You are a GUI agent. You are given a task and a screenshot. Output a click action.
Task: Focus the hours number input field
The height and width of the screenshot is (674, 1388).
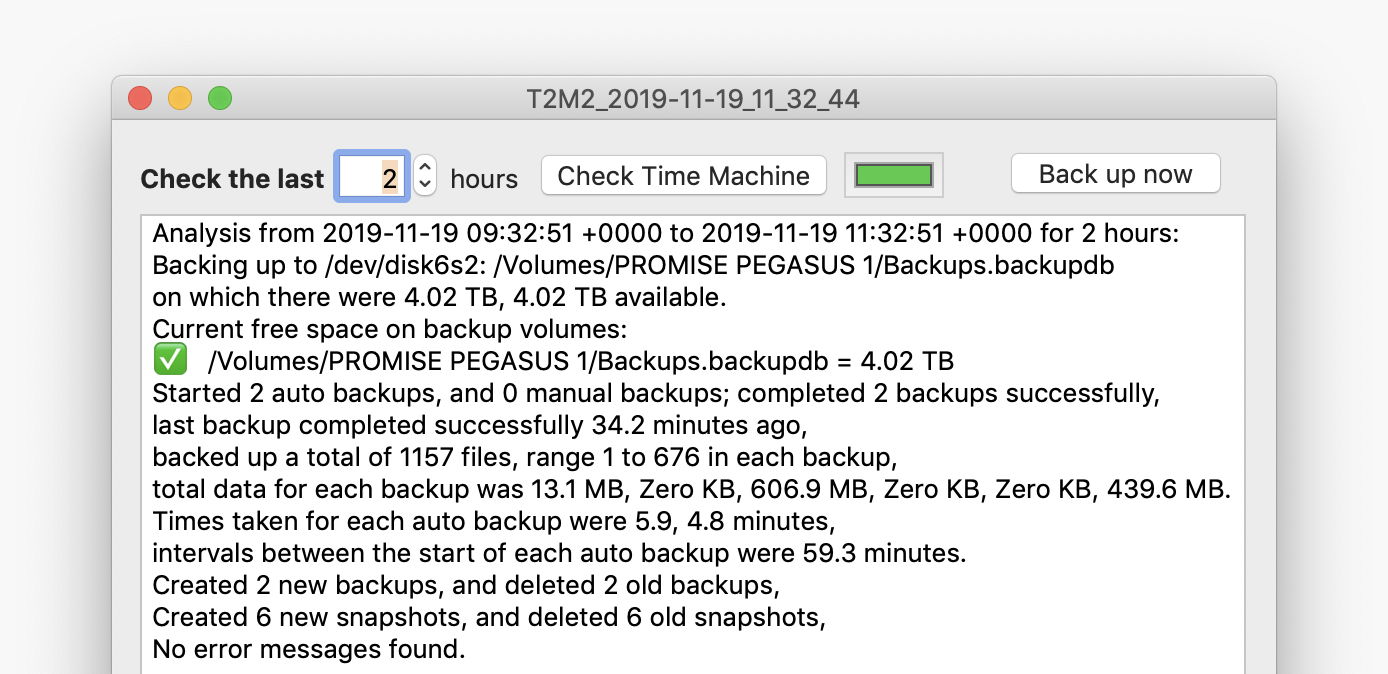(371, 177)
